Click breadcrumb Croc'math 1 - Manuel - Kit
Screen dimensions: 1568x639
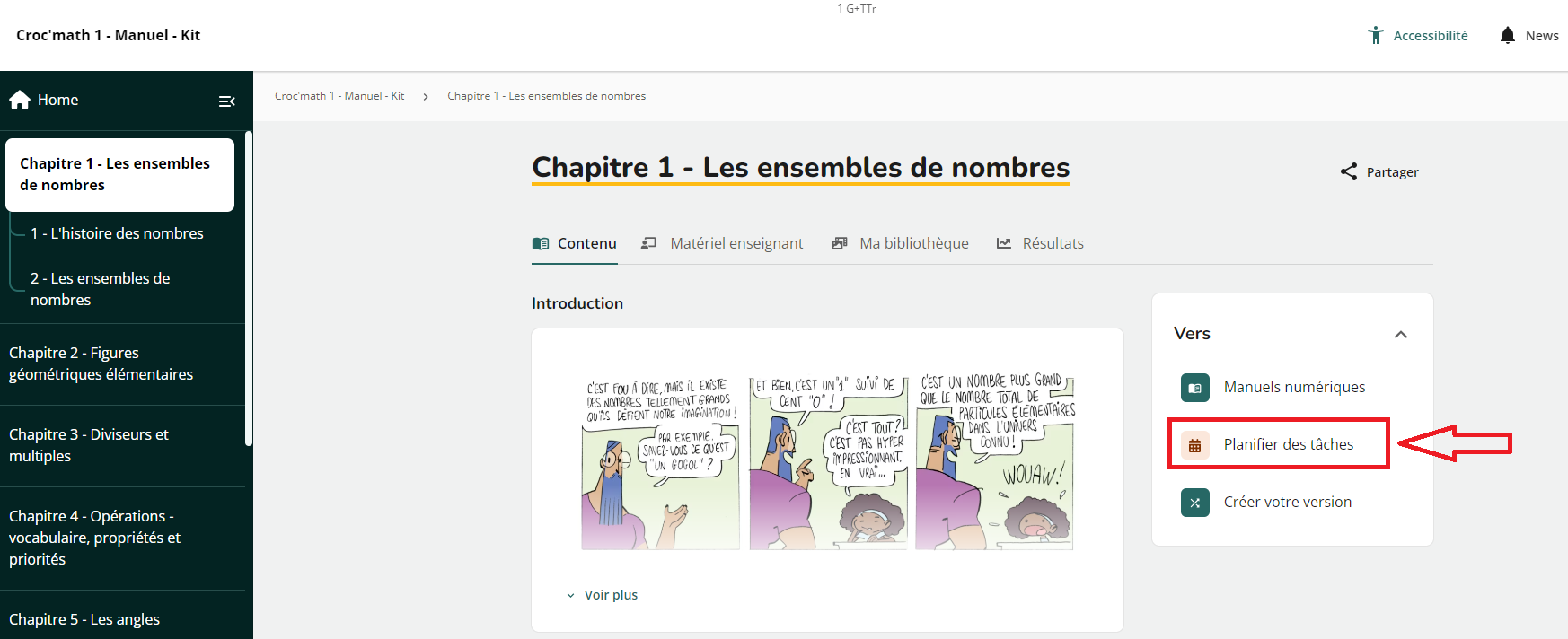point(339,96)
